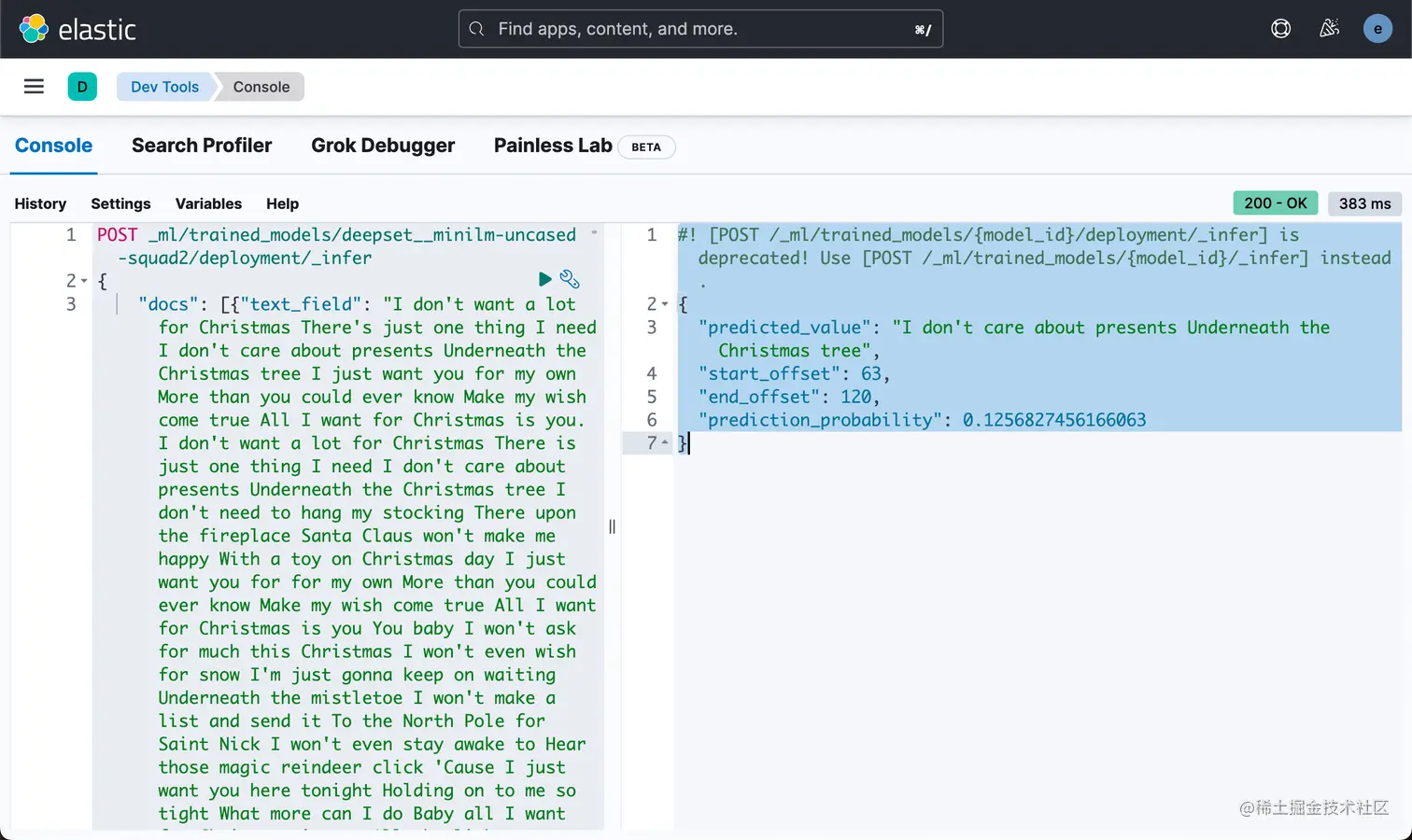The image size is (1412, 840).
Task: Open the newsfeed celebration icon
Action: point(1329,29)
